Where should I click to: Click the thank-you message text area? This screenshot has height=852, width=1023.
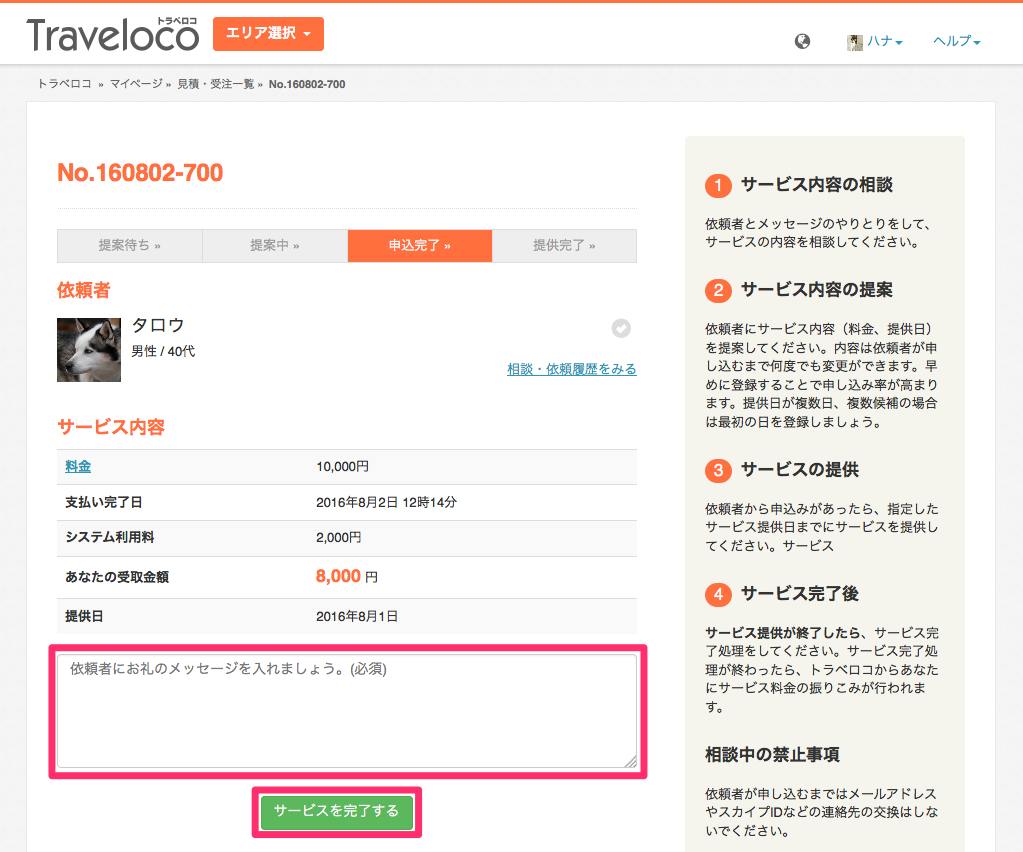347,711
